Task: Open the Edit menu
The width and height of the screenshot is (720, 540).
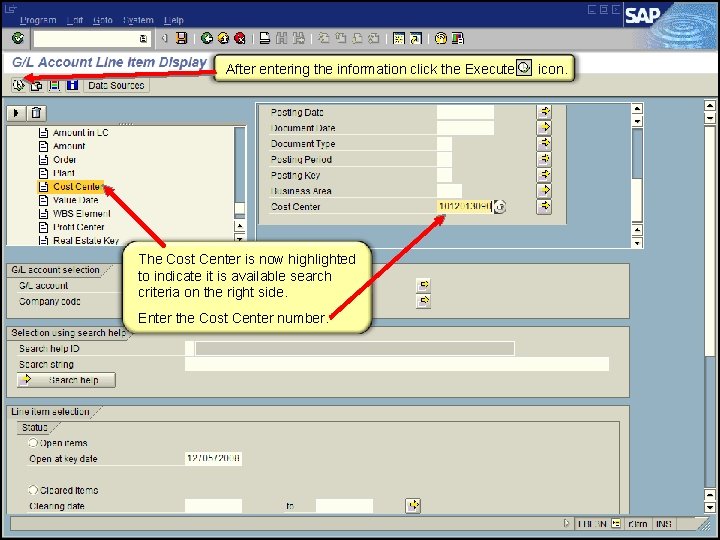Action: [75, 20]
